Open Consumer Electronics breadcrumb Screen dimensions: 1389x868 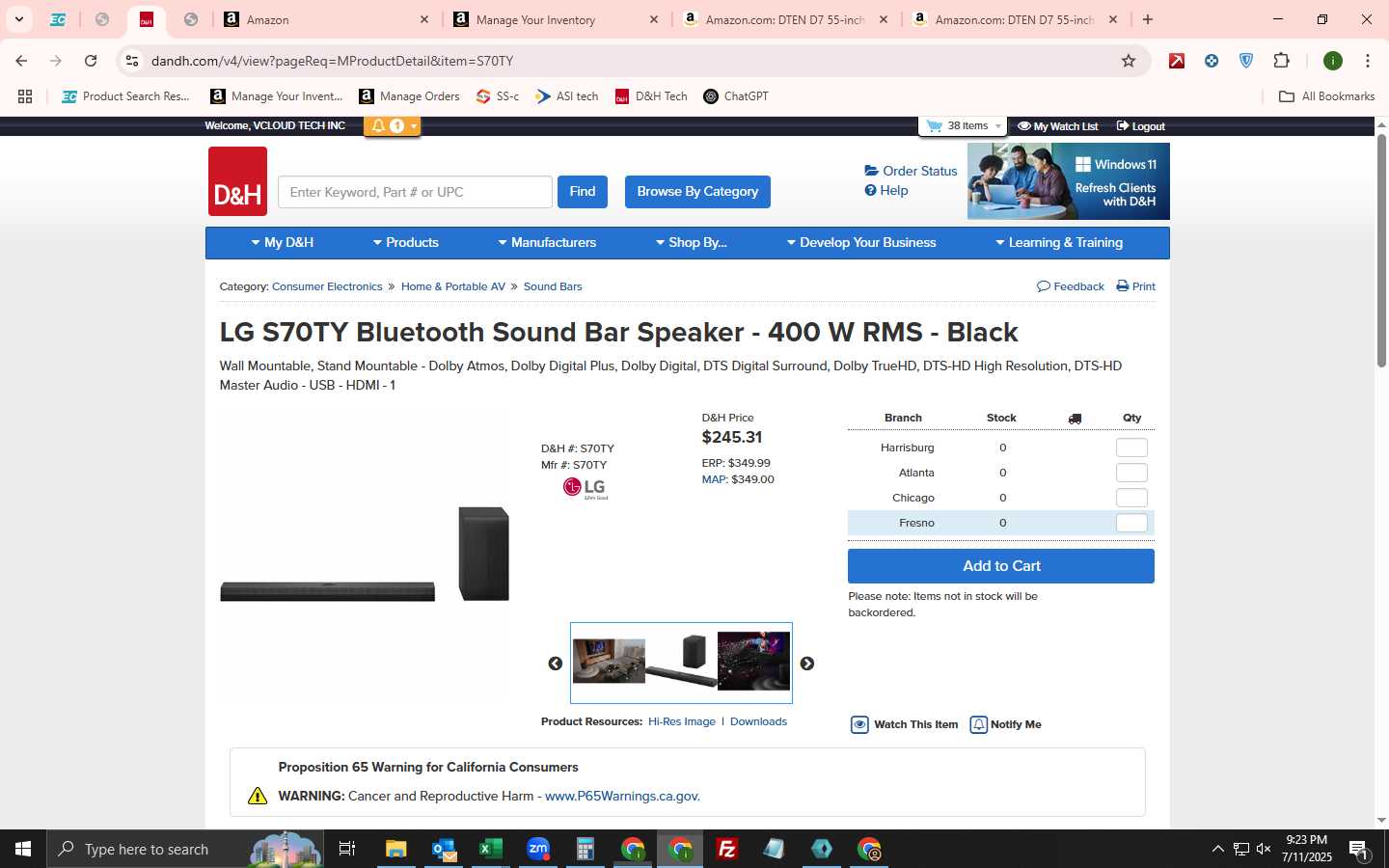click(327, 286)
